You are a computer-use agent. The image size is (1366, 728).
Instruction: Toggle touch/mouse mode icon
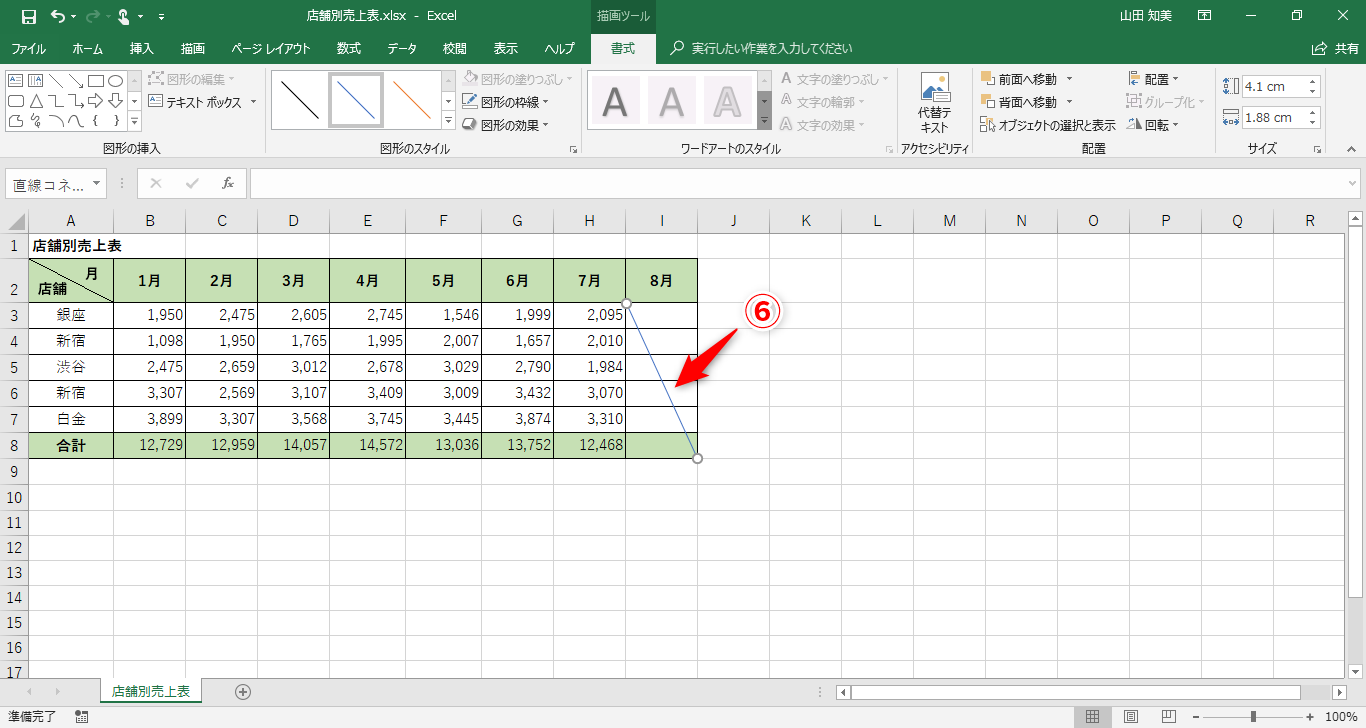(124, 16)
